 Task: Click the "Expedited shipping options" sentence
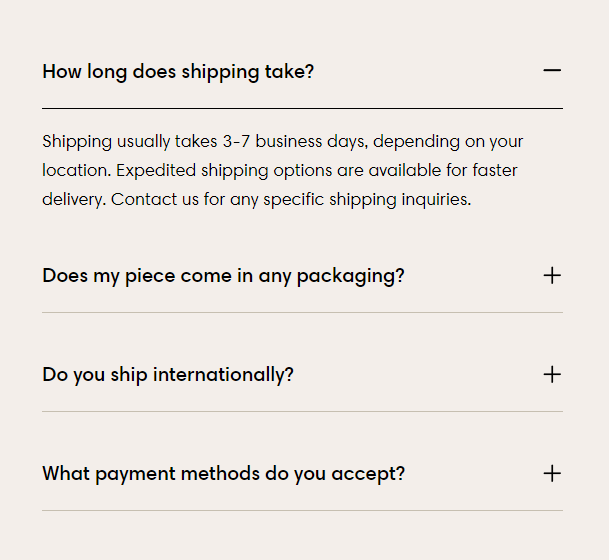[x=215, y=170]
